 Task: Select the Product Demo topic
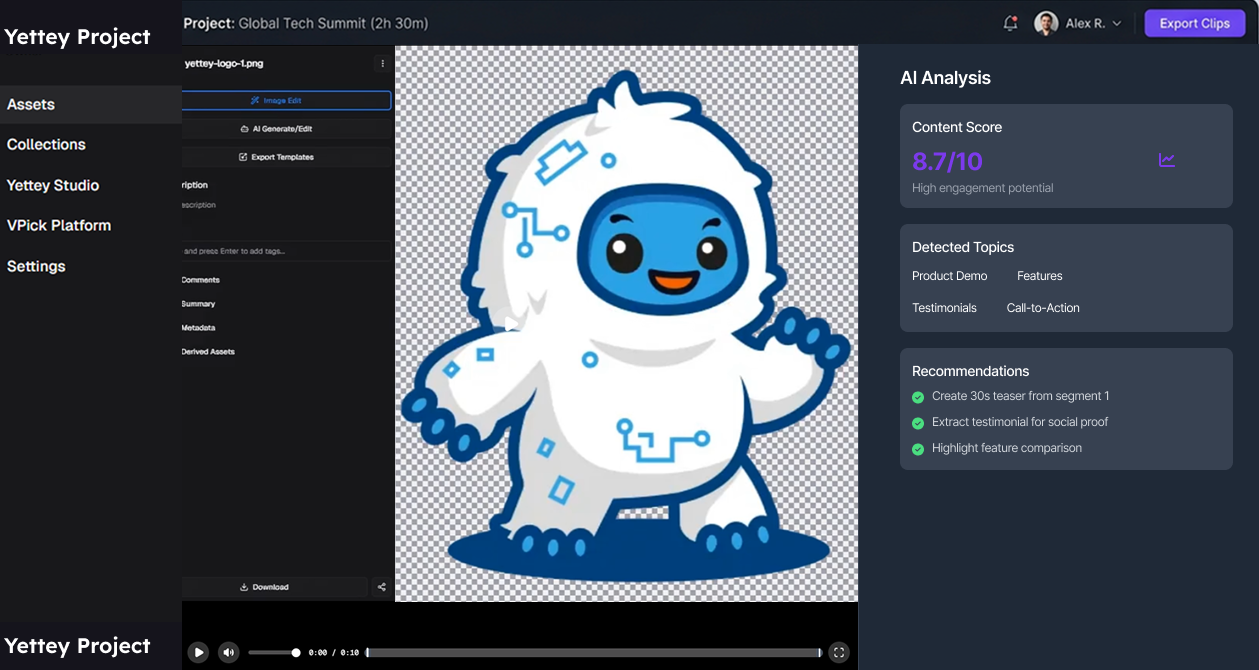(x=949, y=276)
